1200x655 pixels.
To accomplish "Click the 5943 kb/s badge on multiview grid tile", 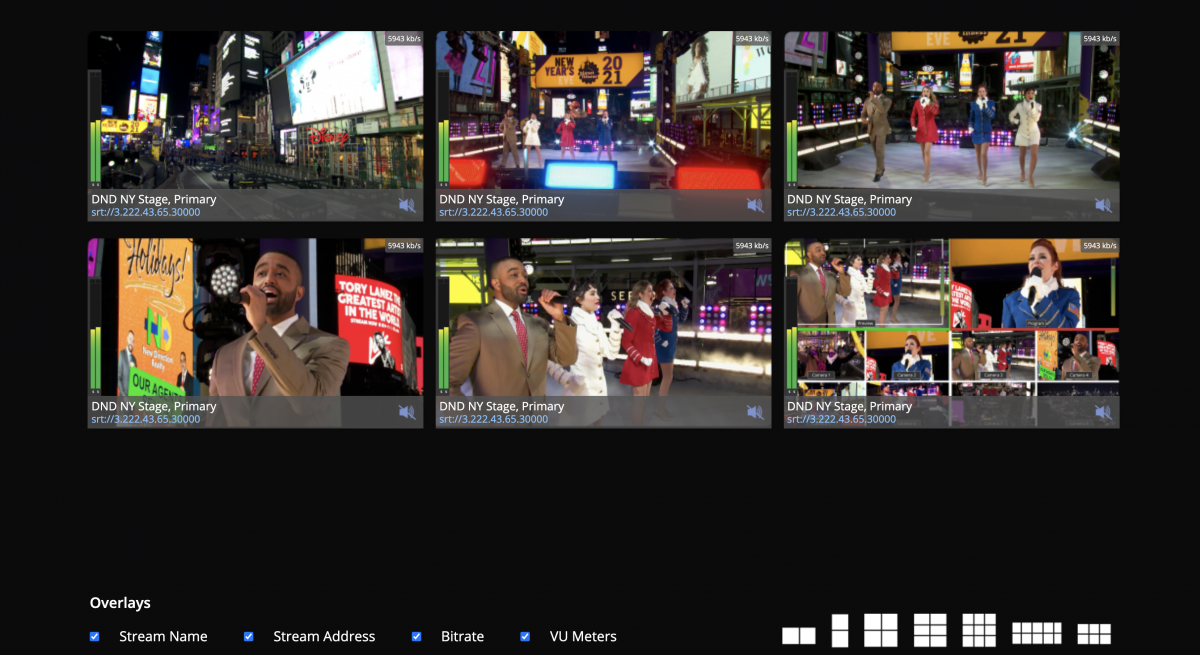I will [1100, 246].
